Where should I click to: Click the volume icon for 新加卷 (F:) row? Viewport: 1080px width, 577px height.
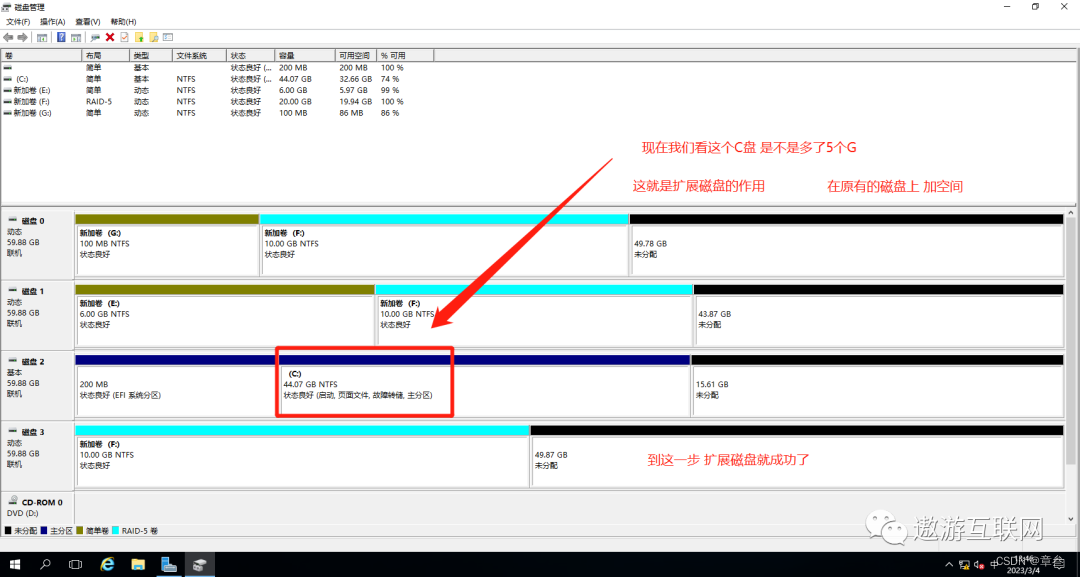coord(7,101)
